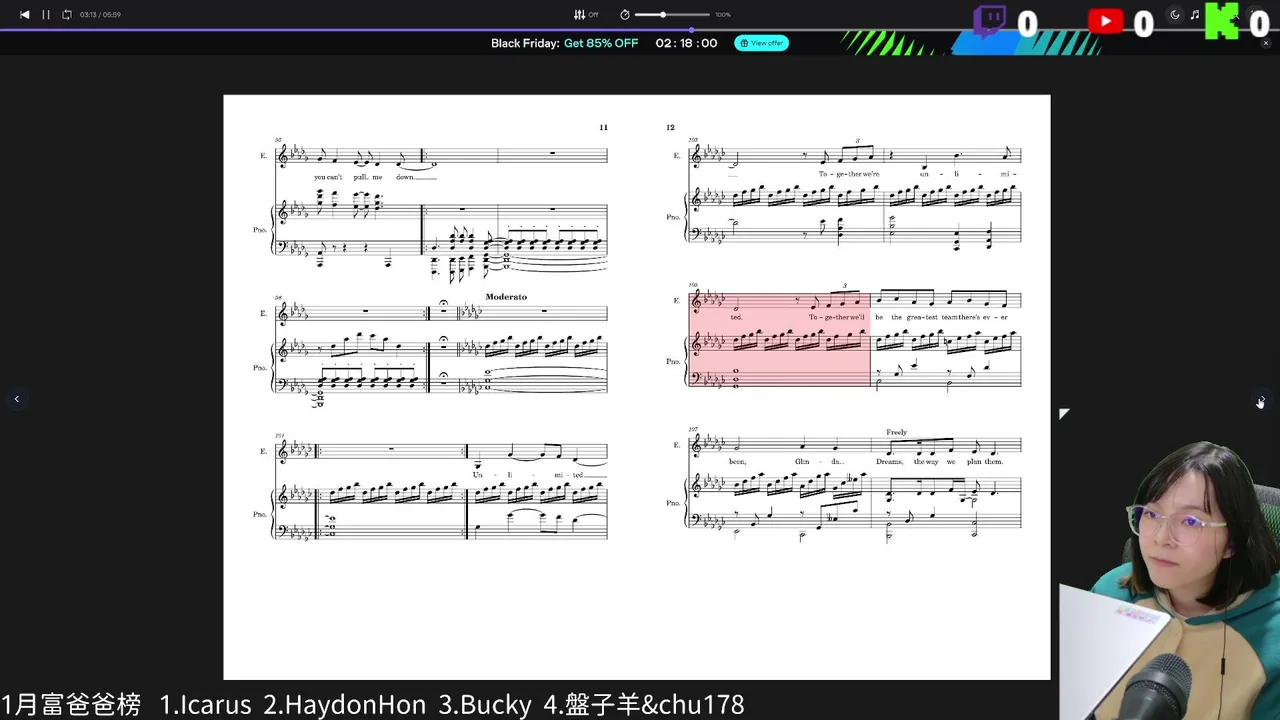Click the Black Friday Get 85% OFF text
This screenshot has height=720, width=1280.
tap(564, 43)
